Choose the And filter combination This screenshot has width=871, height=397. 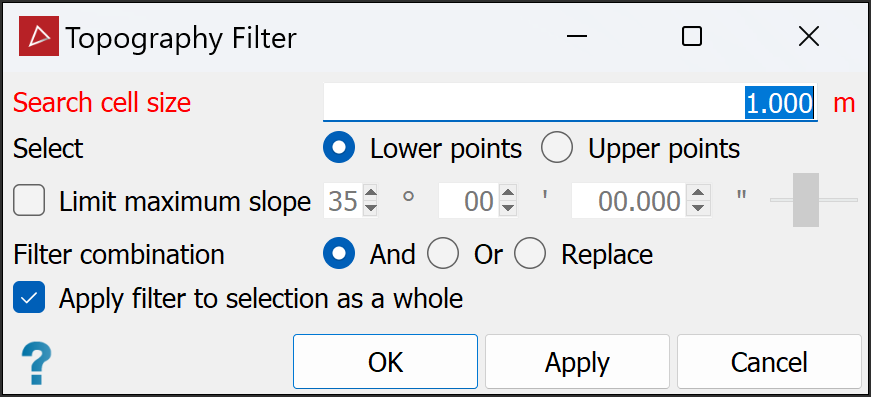(338, 254)
